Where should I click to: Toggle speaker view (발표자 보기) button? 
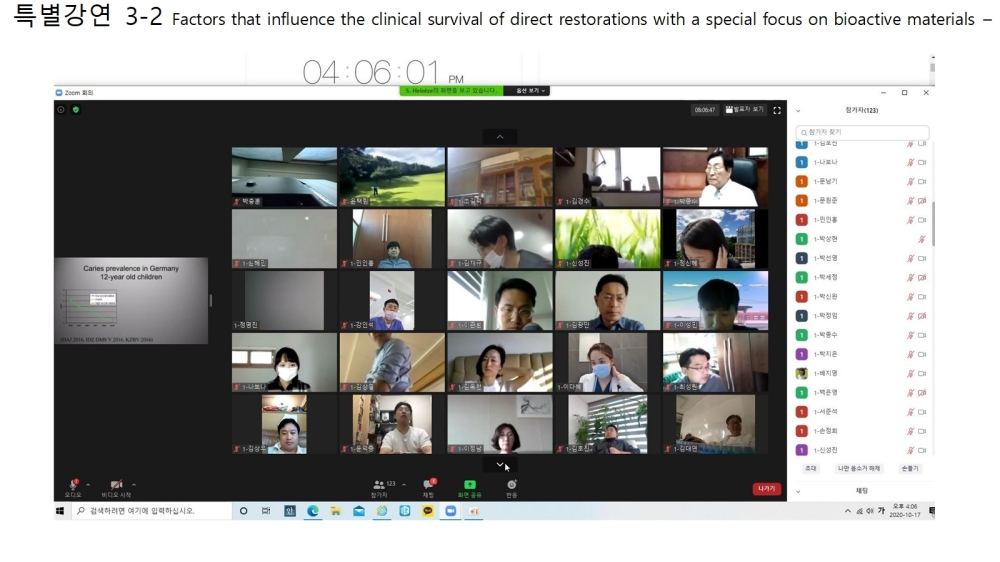coord(744,110)
